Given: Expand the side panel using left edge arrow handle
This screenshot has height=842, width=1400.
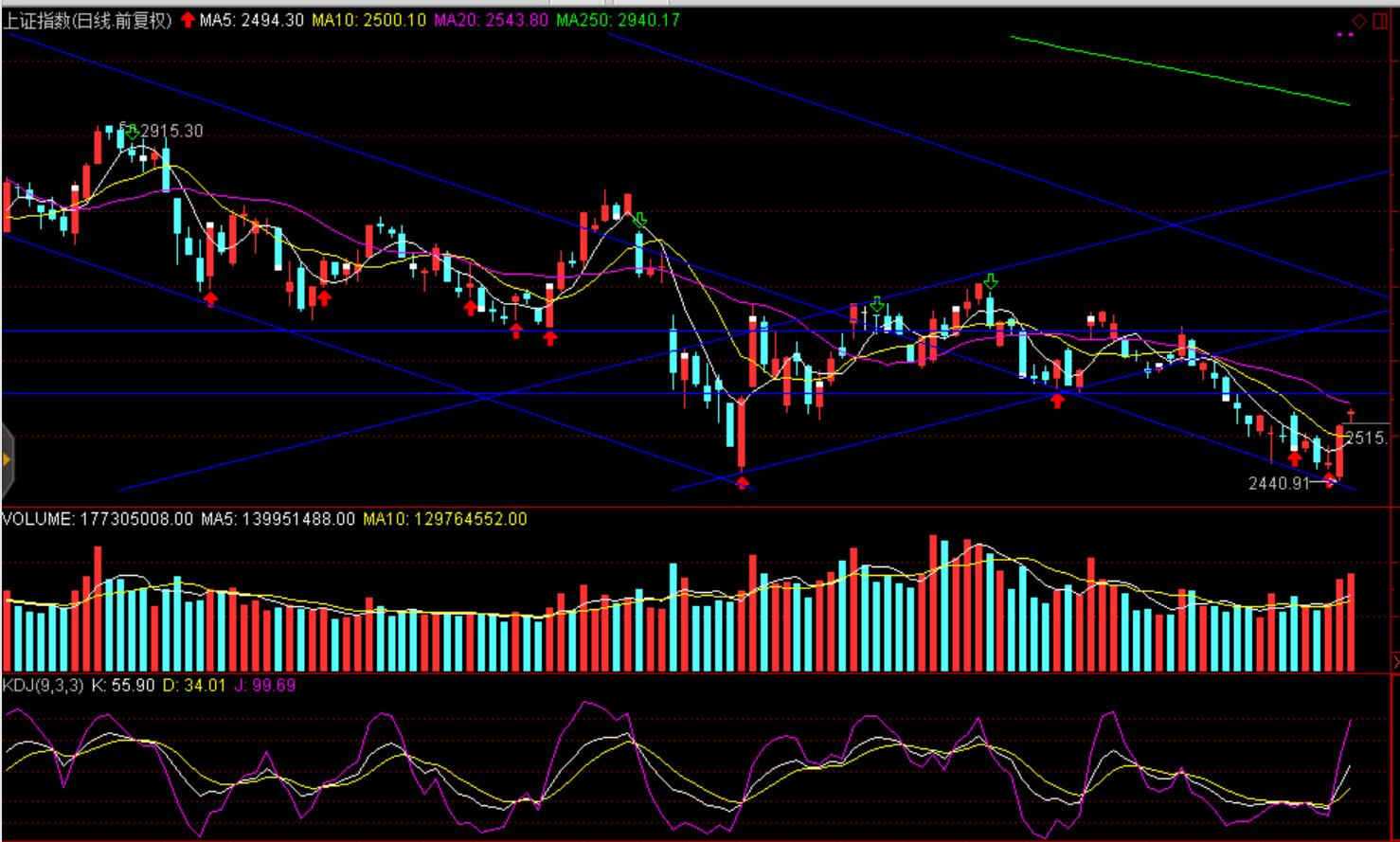Looking at the screenshot, I should click(7, 460).
